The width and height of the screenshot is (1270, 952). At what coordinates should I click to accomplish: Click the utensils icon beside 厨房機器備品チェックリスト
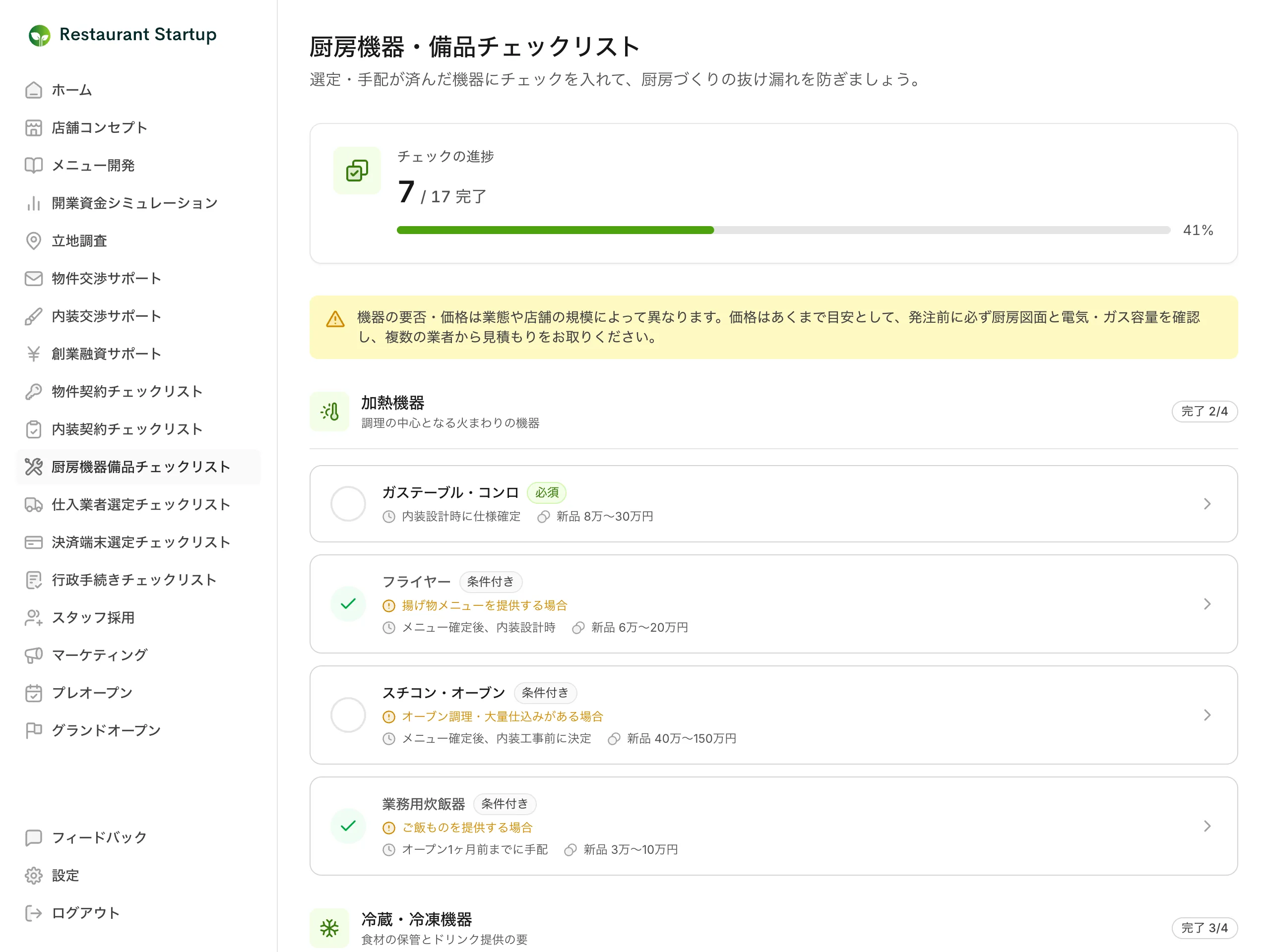[34, 467]
